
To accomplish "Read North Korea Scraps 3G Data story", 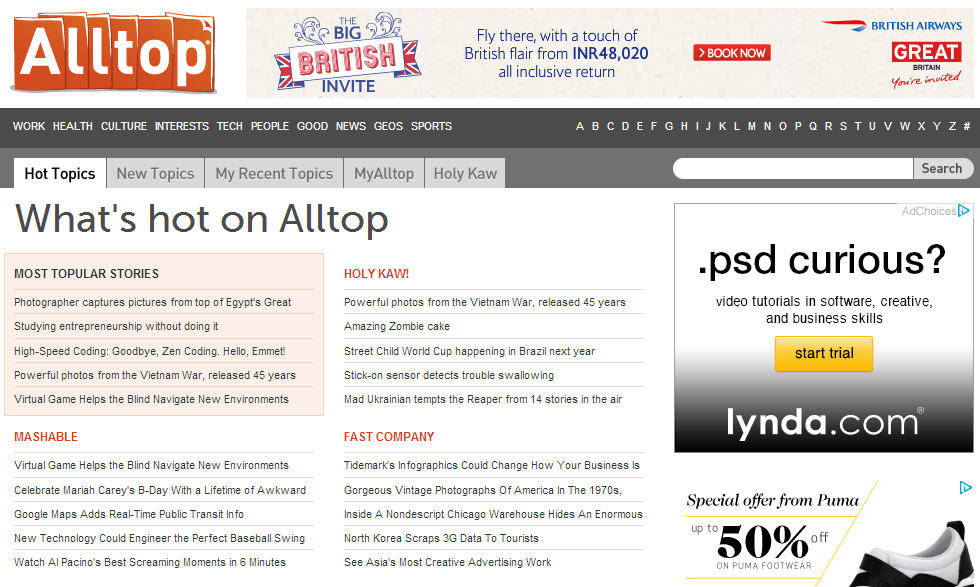I will pos(441,538).
